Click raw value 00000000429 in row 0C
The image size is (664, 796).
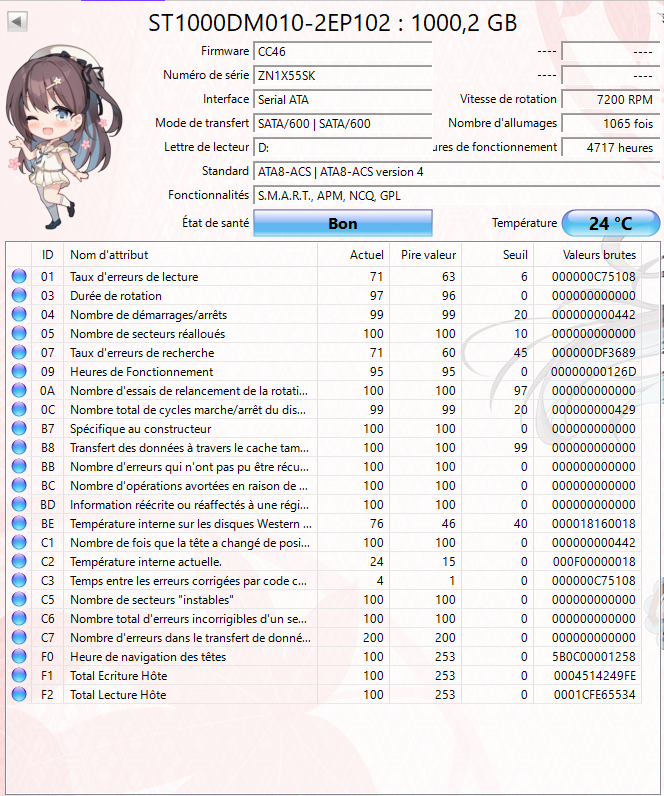[x=593, y=410]
